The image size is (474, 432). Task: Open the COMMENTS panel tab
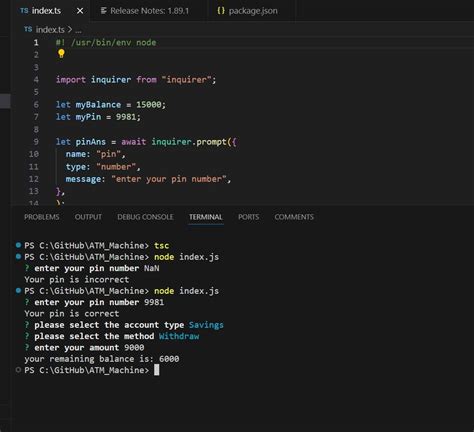[294, 217]
